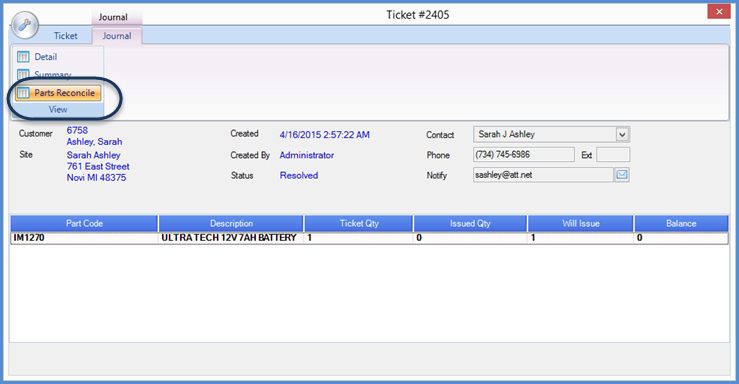The width and height of the screenshot is (739, 384).
Task: Open the Sarah Ashley site link
Action: [x=93, y=155]
